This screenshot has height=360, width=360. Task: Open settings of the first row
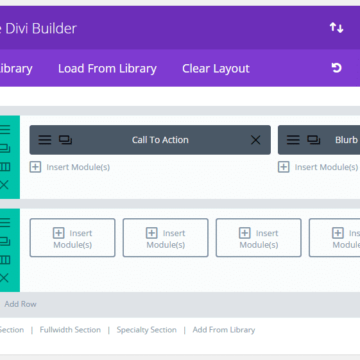[5, 129]
